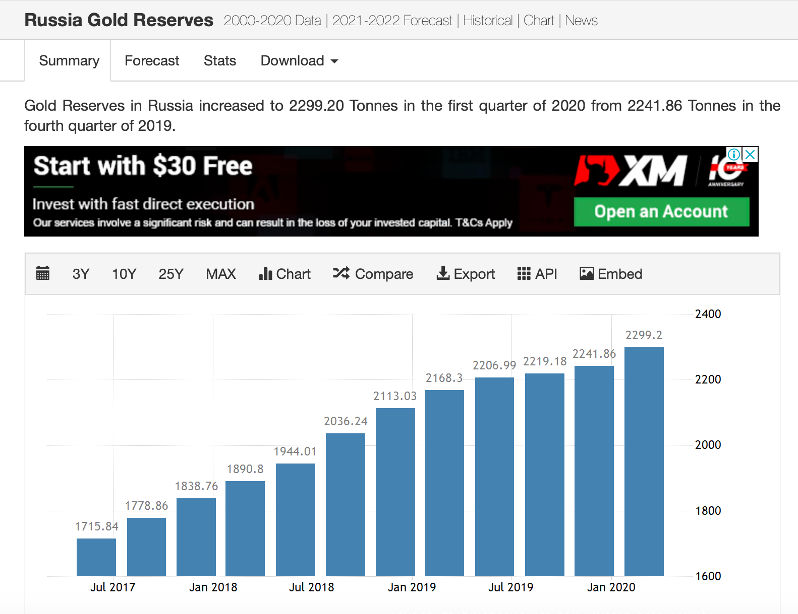Switch to the Forecast tab
This screenshot has width=798, height=614.
tap(152, 61)
